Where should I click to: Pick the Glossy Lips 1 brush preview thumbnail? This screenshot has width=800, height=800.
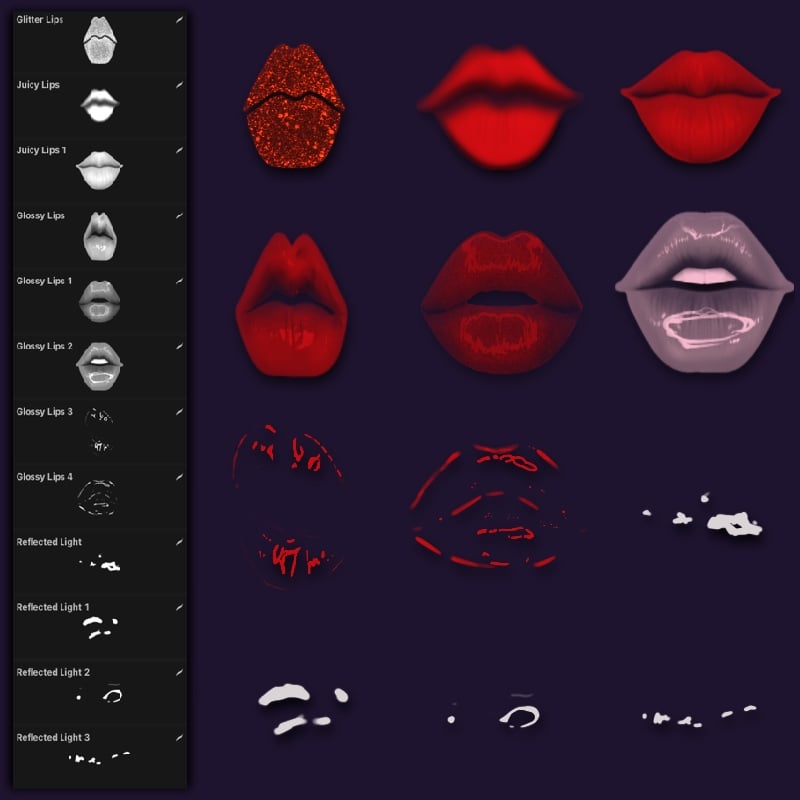tap(99, 301)
